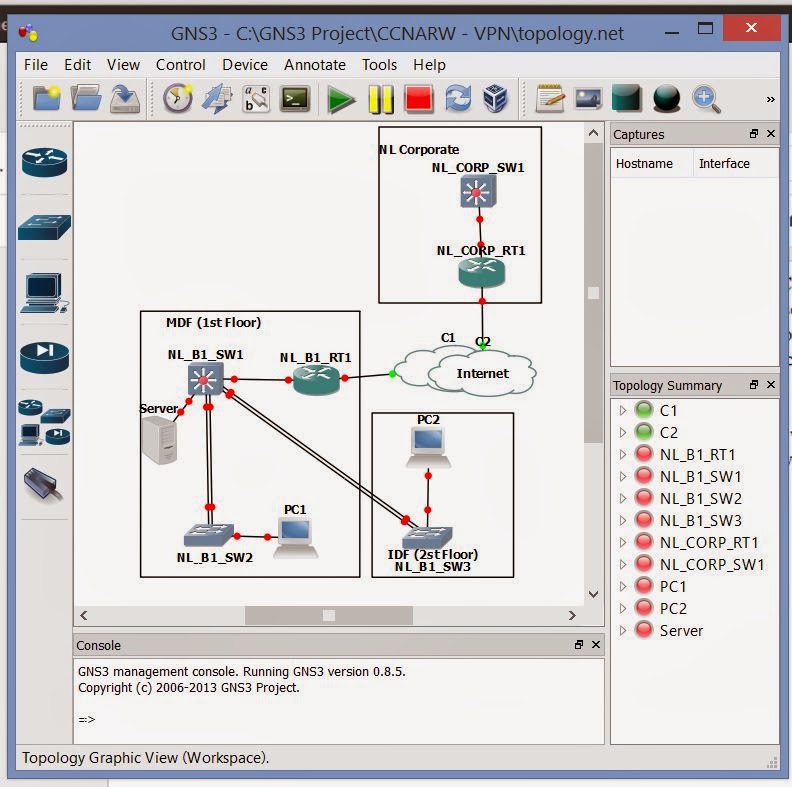
Task: Select NL_CORP_SW1 switch on canvas
Action: (x=478, y=192)
